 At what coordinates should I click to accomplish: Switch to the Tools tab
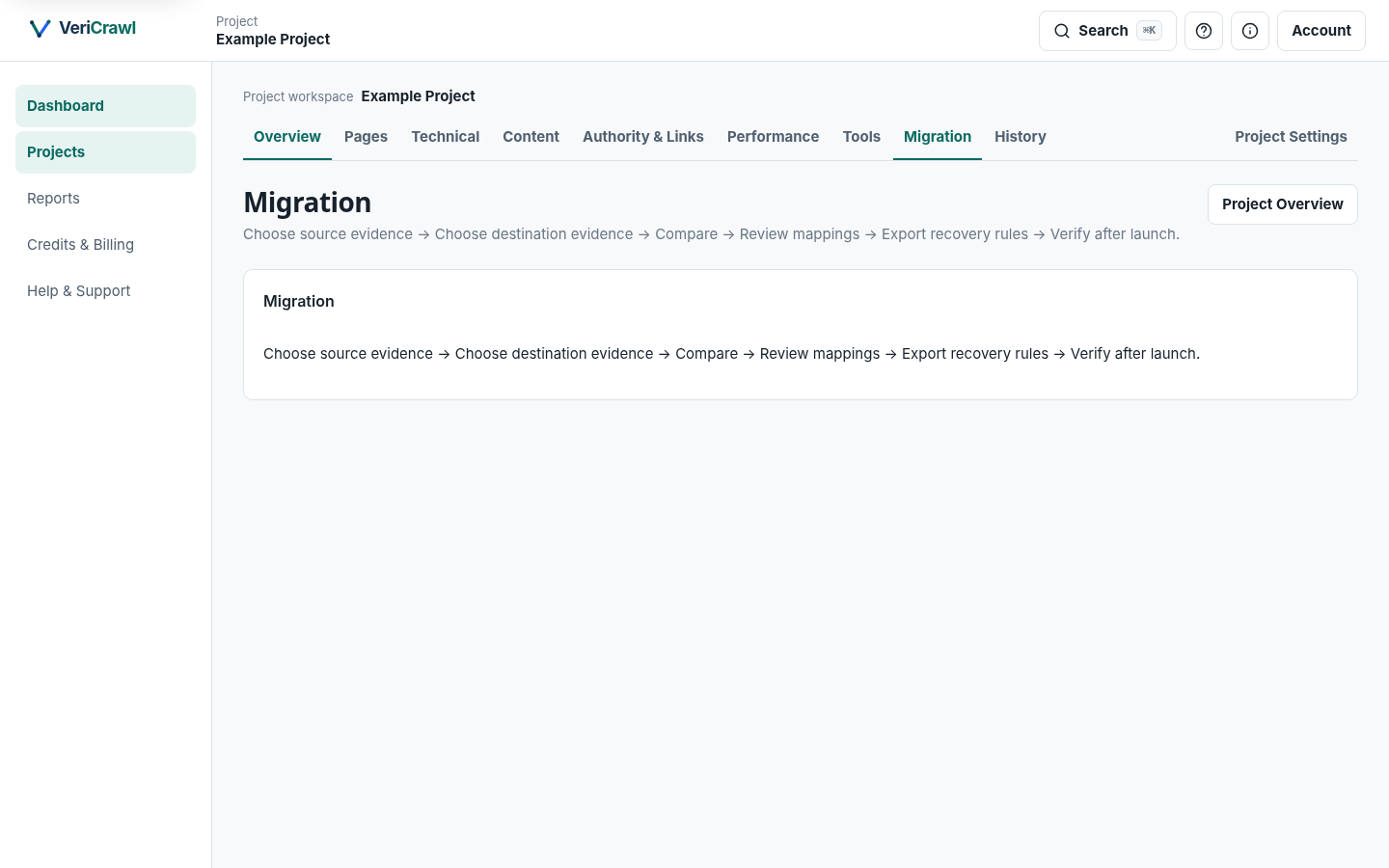(x=861, y=137)
